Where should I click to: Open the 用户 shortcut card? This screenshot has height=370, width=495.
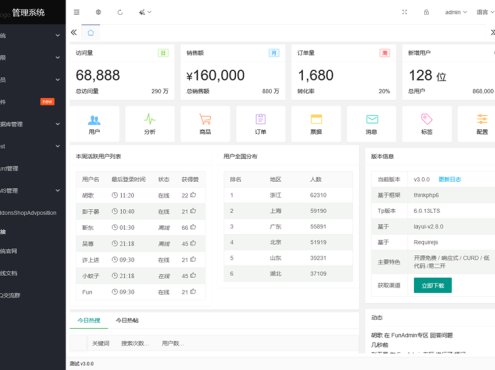coord(94,124)
